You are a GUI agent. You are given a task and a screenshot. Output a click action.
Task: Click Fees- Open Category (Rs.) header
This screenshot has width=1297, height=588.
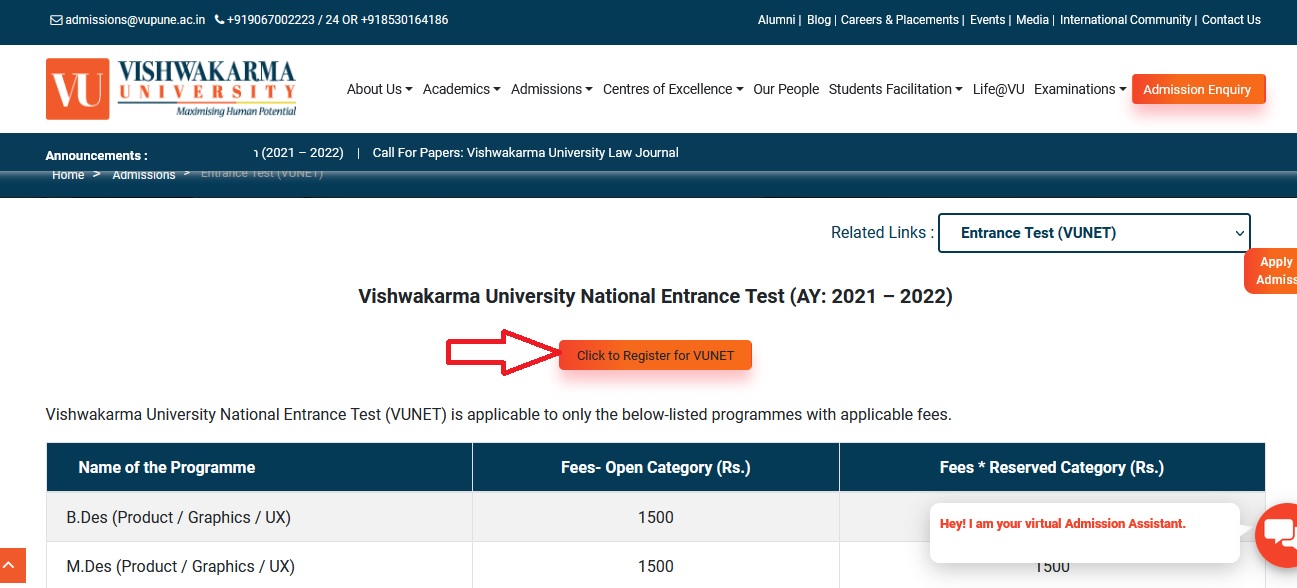pyautogui.click(x=656, y=468)
